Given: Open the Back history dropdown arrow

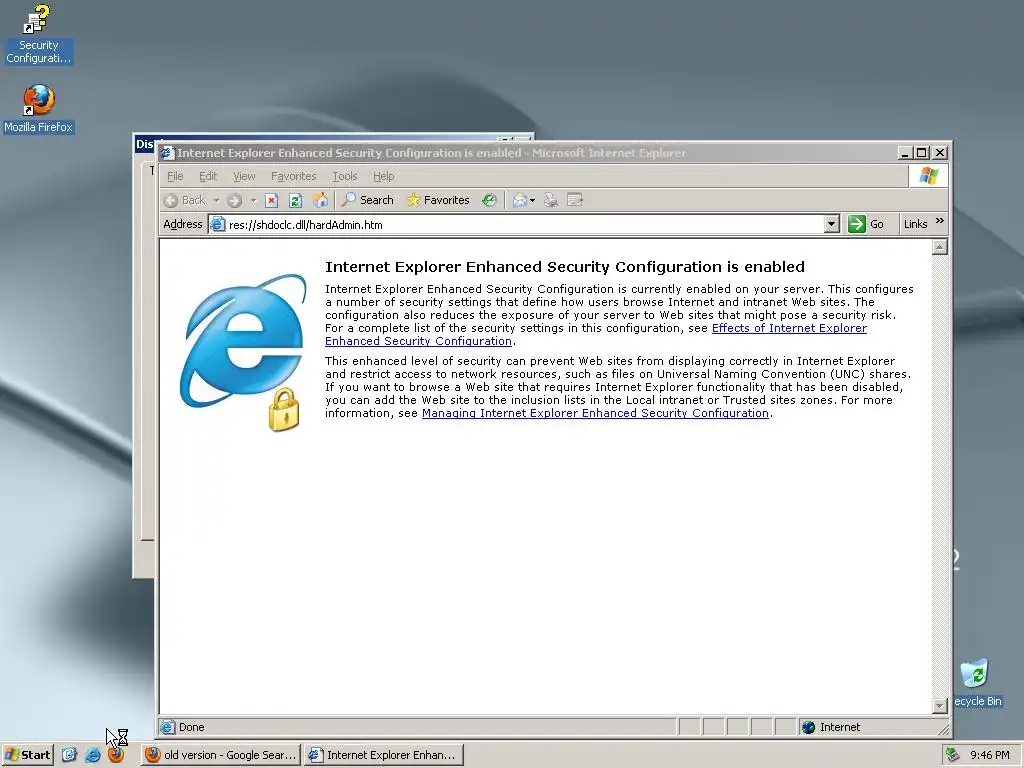Looking at the screenshot, I should point(216,200).
